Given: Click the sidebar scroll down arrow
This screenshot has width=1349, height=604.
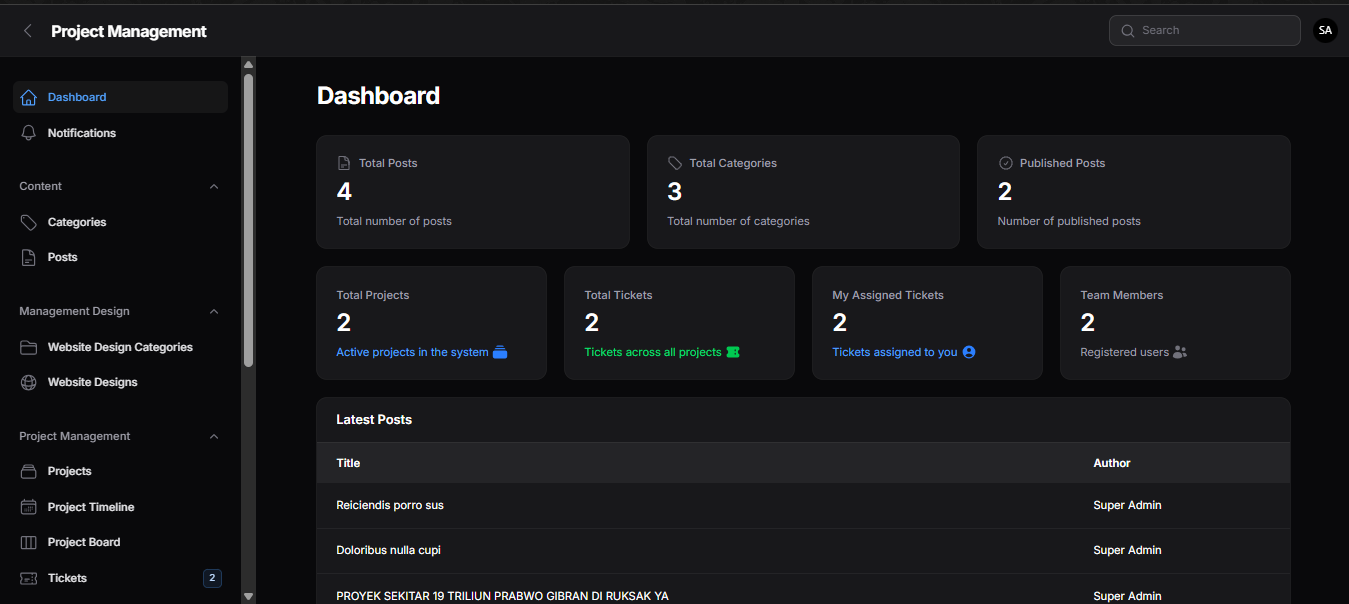Looking at the screenshot, I should [x=248, y=596].
